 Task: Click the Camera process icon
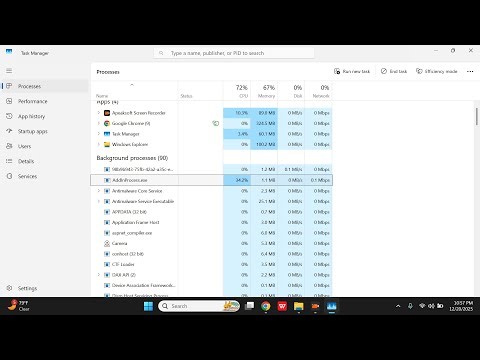tap(107, 243)
